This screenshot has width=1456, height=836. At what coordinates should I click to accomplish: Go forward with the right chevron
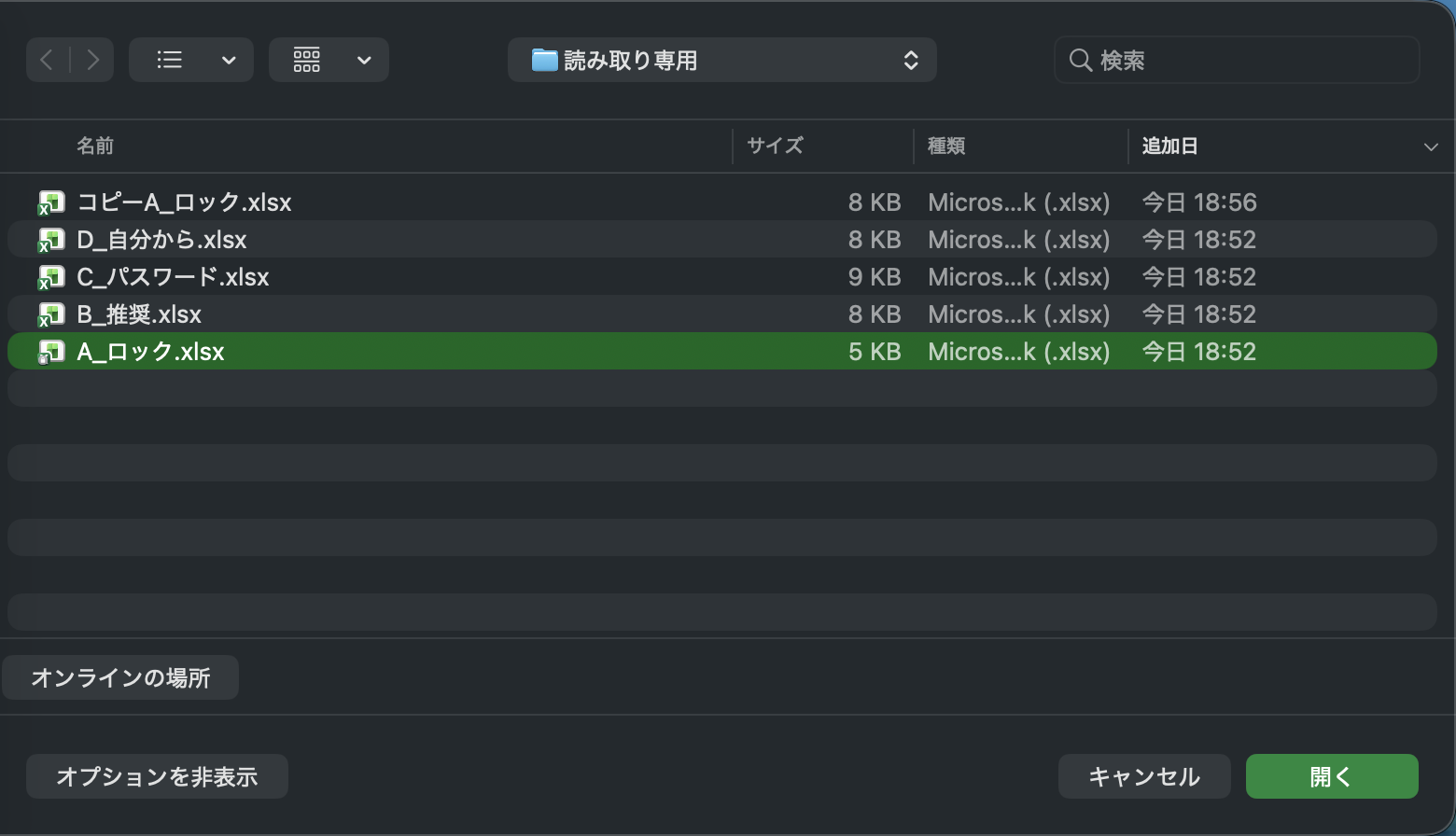[x=92, y=60]
